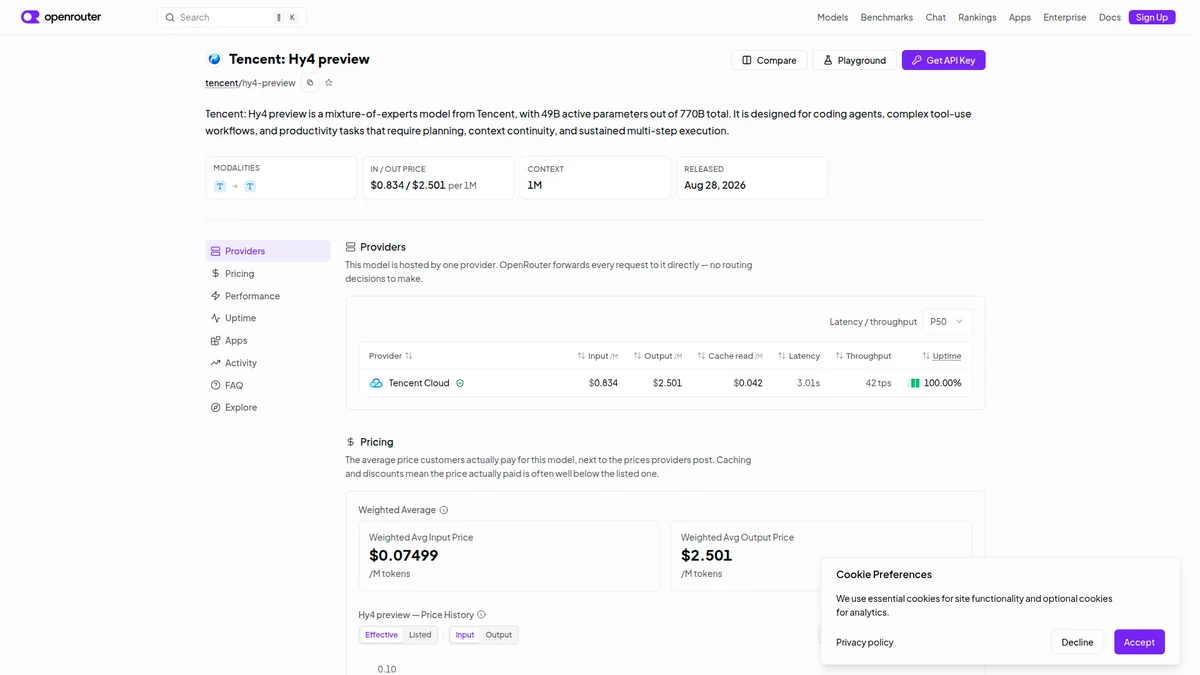Screen dimensions: 1200x675
Task: Open the Weighted Average info tooltip icon
Action: [444, 510]
